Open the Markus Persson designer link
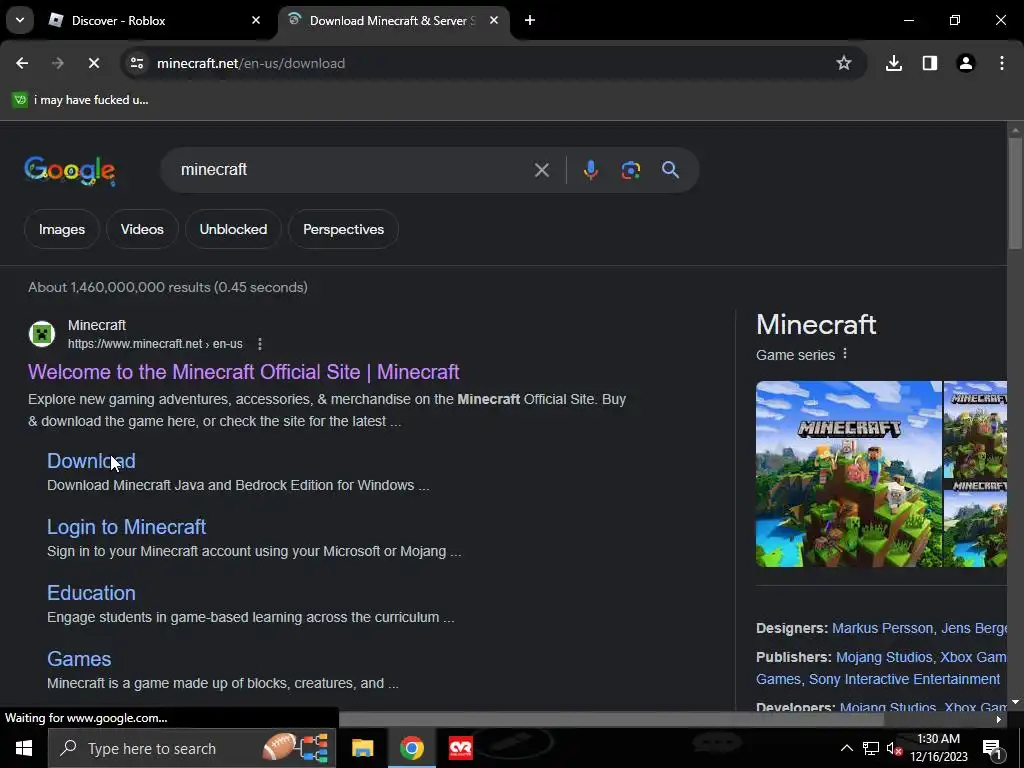The height and width of the screenshot is (768, 1024). pos(882,628)
